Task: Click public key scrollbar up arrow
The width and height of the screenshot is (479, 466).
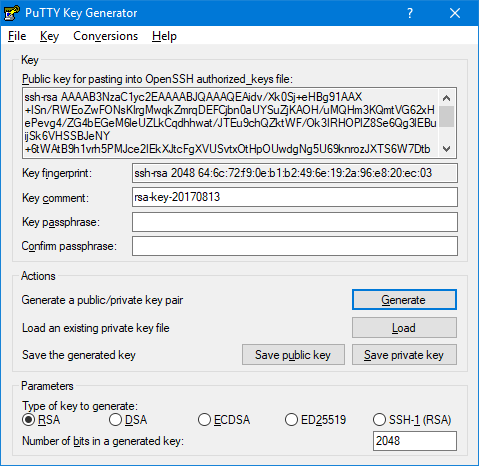Action: (x=447, y=98)
